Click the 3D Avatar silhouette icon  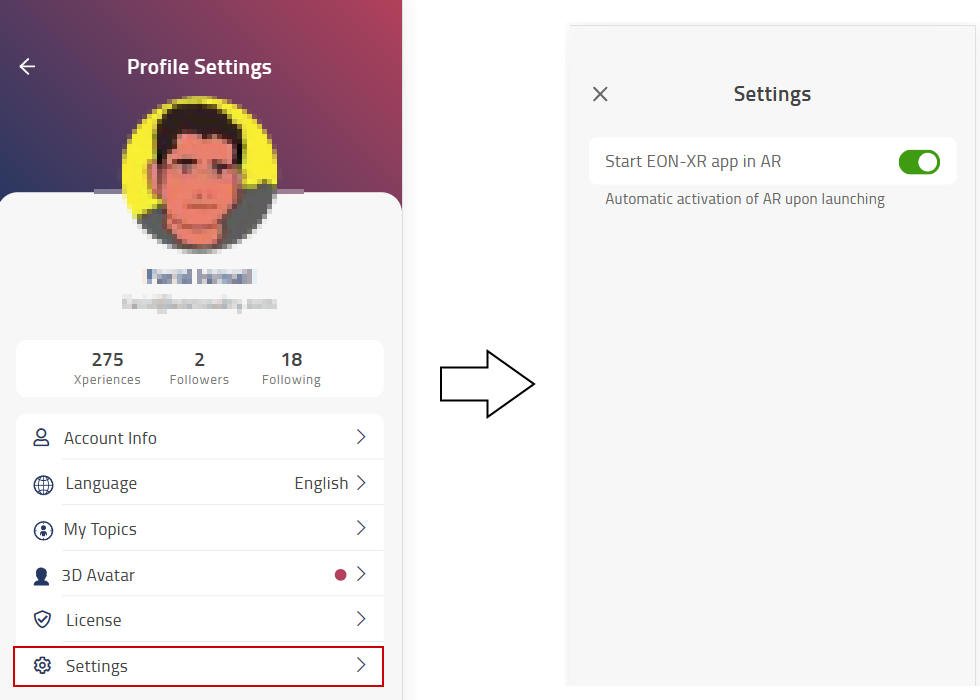(x=42, y=576)
